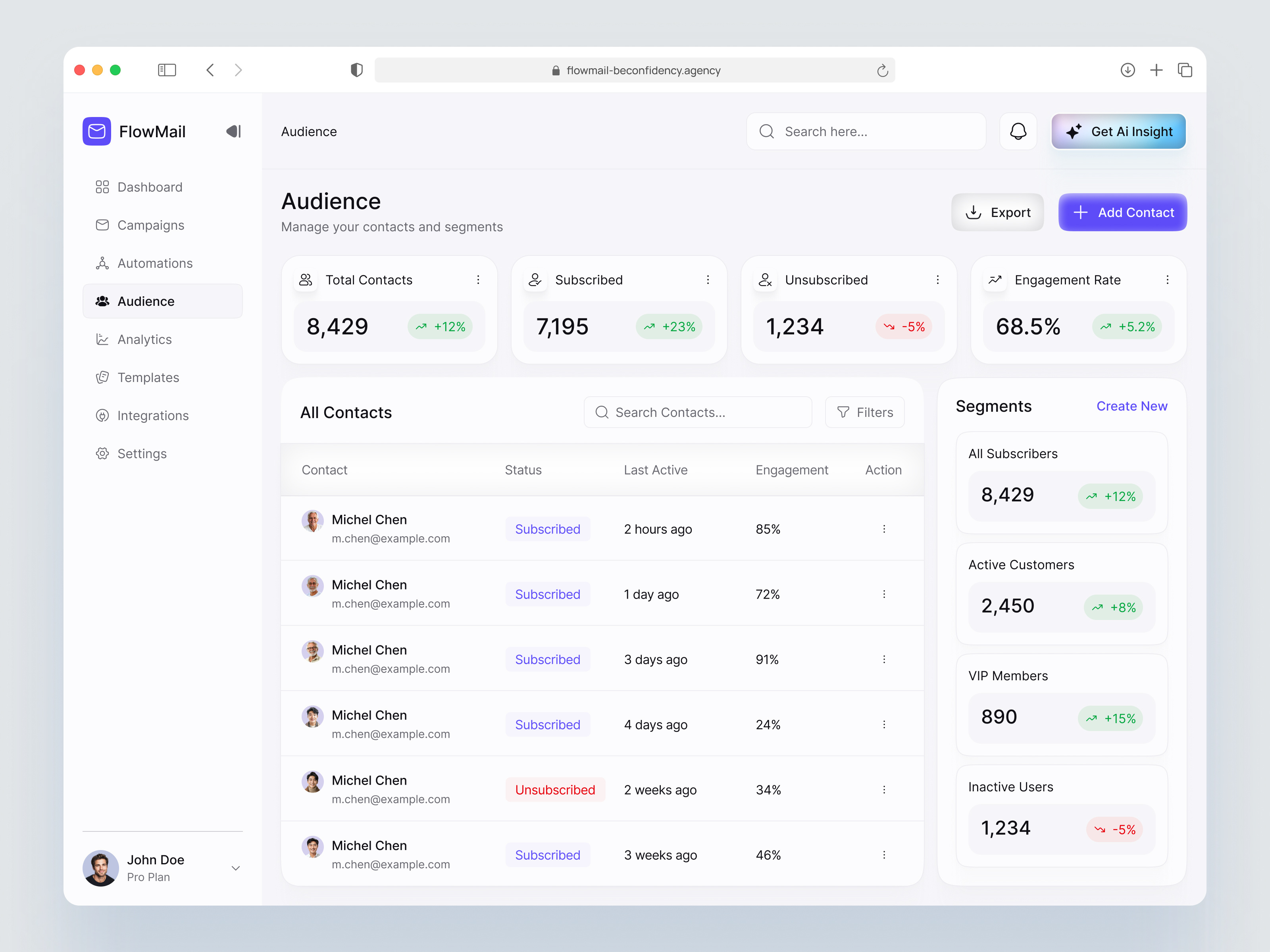Open the Filters button

click(864, 412)
